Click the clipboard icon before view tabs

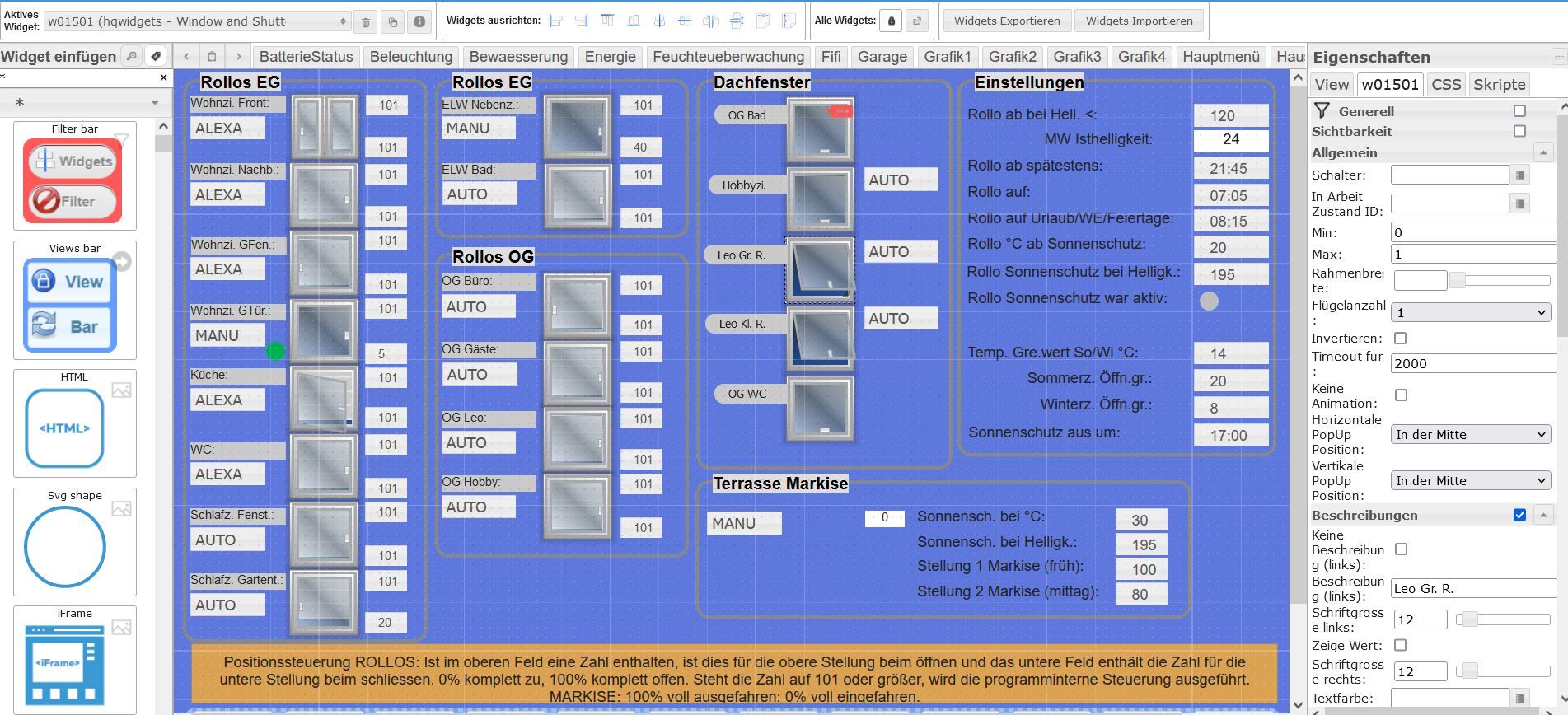[x=212, y=57]
